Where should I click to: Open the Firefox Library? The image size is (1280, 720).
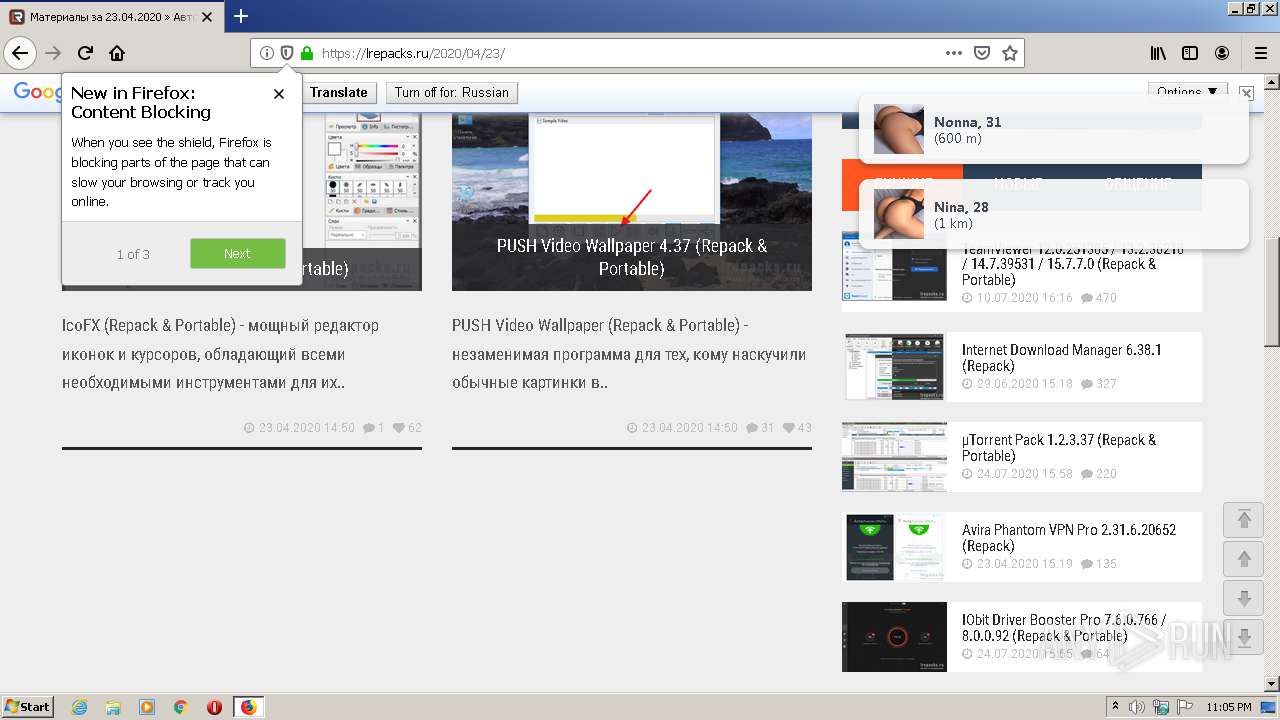[x=1158, y=53]
